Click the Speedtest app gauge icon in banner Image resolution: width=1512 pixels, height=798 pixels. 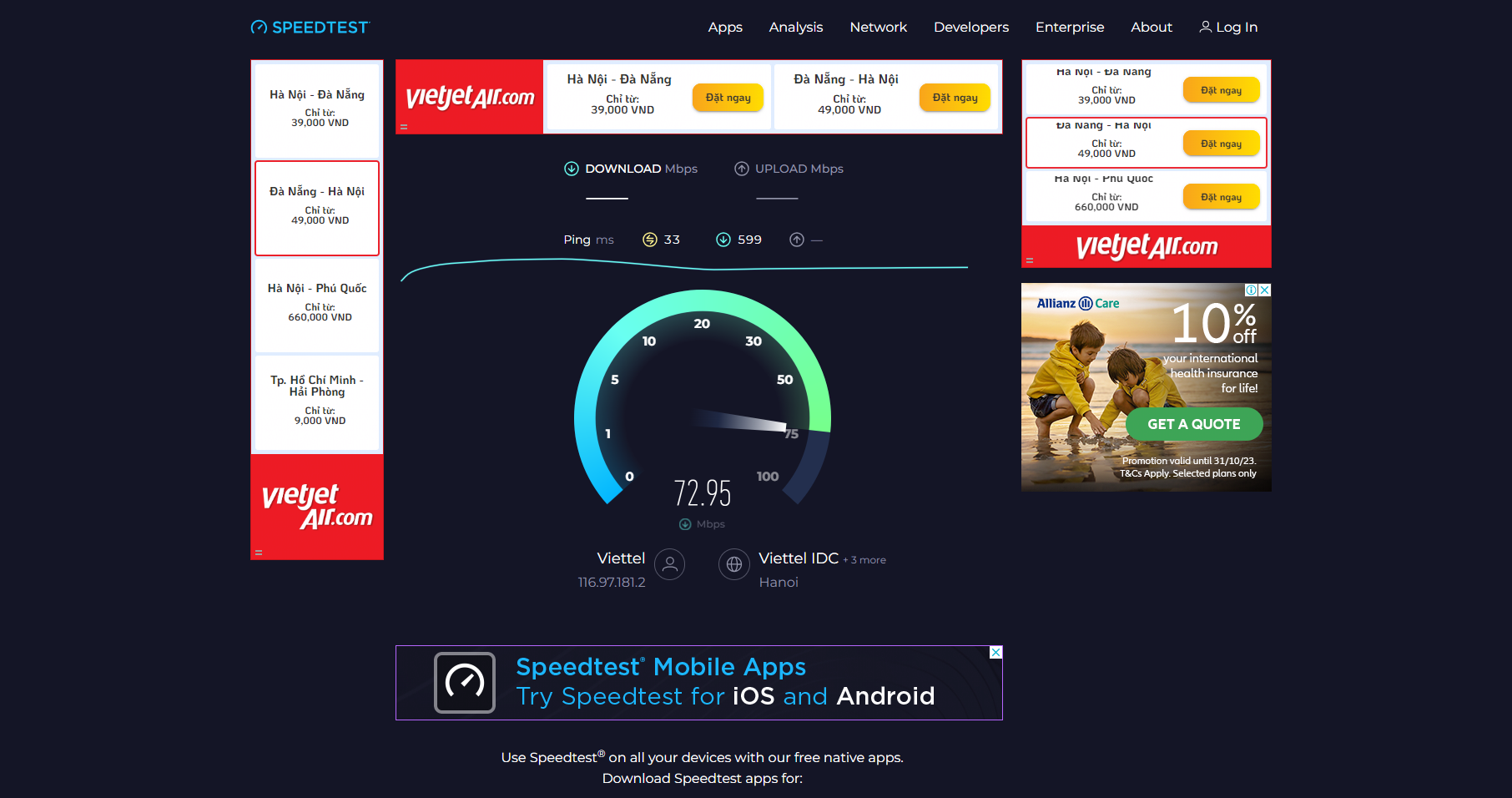(465, 683)
